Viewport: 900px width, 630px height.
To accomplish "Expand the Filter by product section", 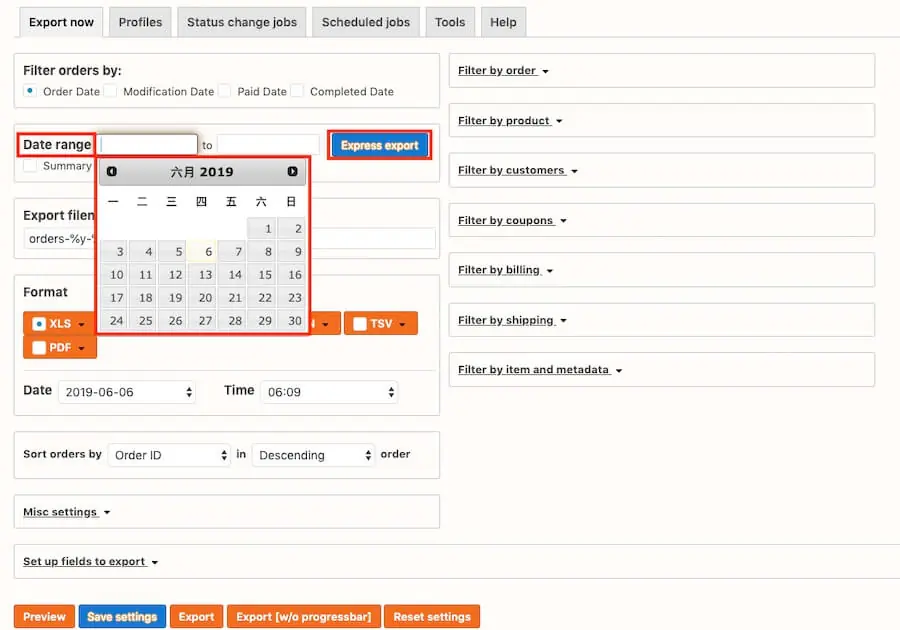I will tap(510, 120).
